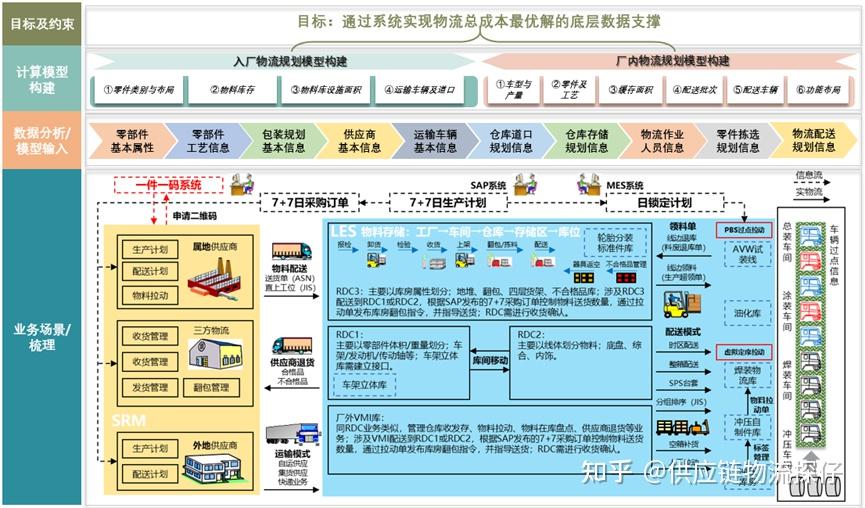Click the 目标及约束 sidebar label
This screenshot has width=865, height=508.
click(x=42, y=24)
